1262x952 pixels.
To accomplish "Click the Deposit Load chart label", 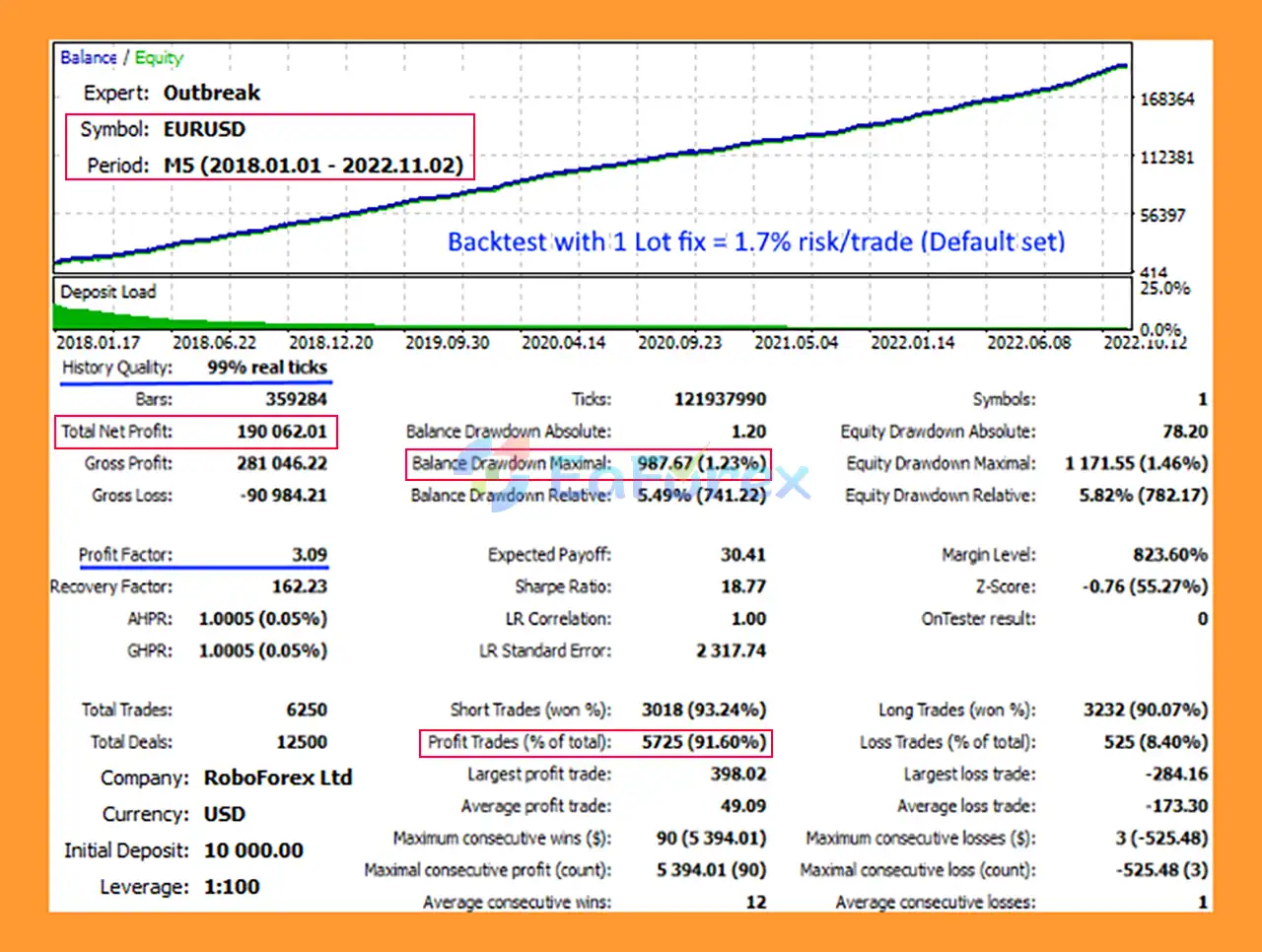I will (107, 292).
